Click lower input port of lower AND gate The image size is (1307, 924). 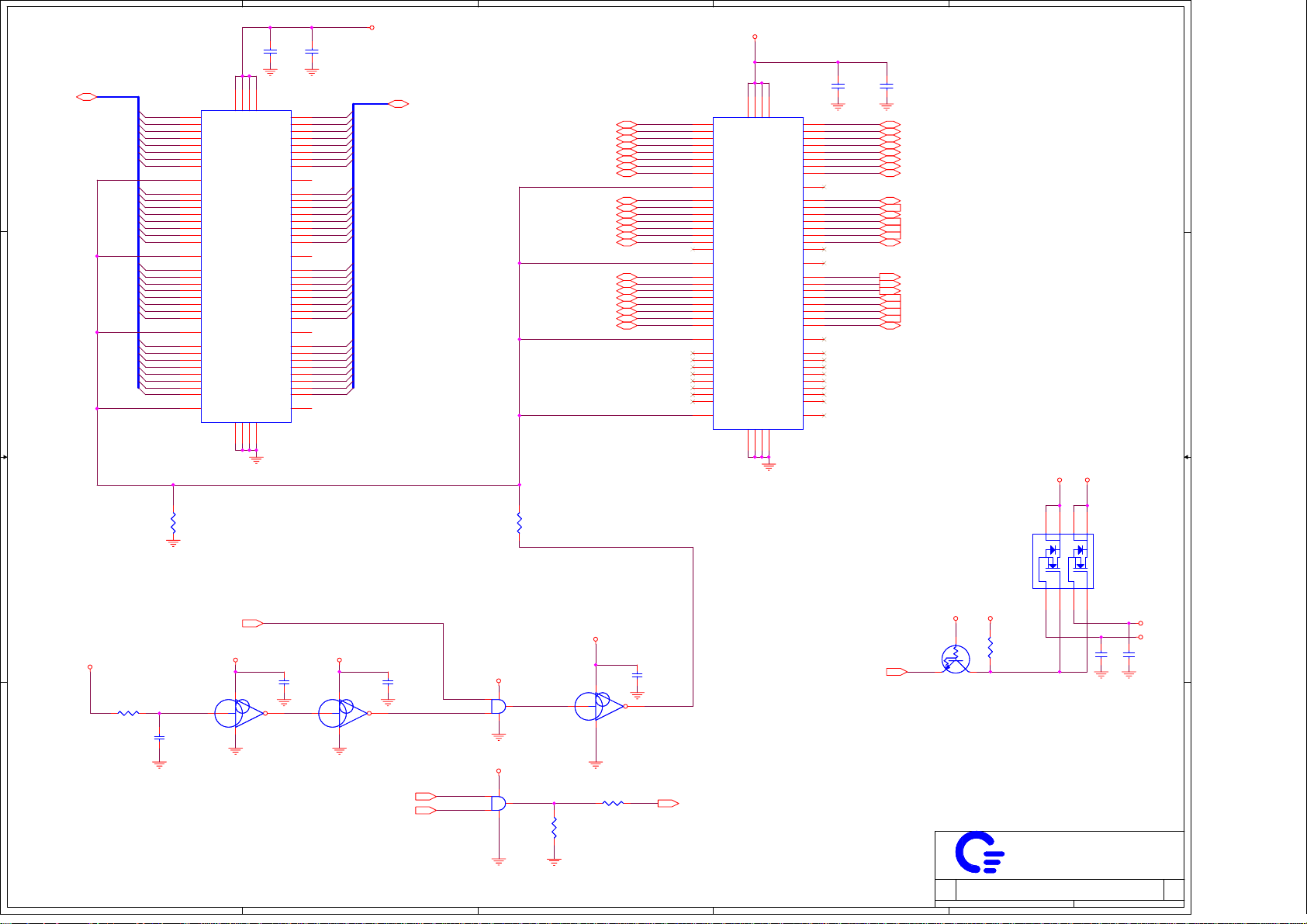pos(426,810)
